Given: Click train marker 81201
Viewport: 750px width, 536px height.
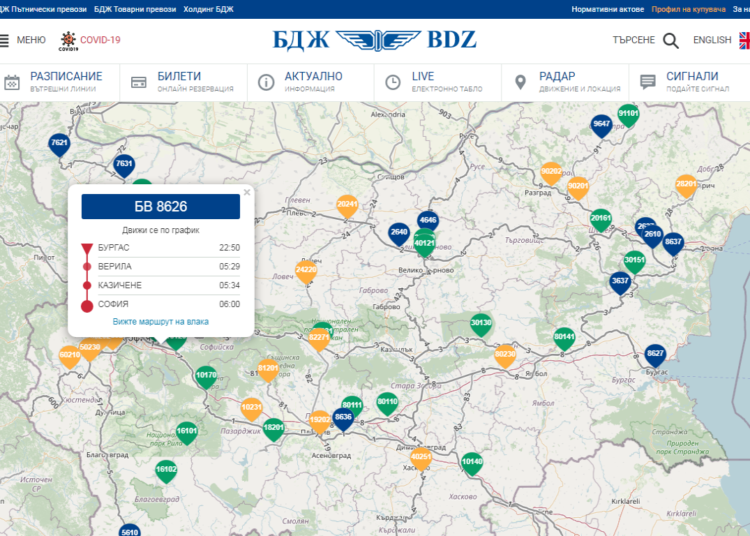Looking at the screenshot, I should click(268, 370).
